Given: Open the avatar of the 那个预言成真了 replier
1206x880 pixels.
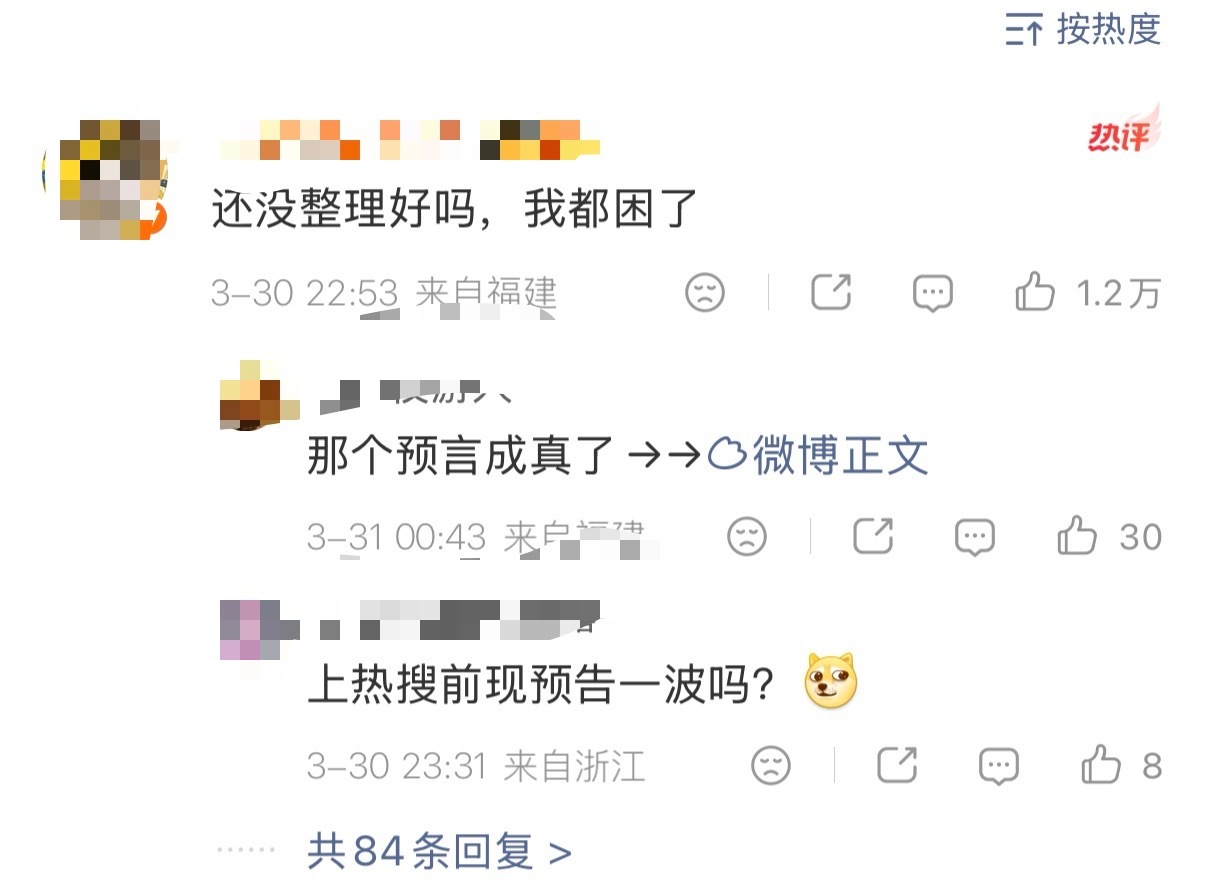Looking at the screenshot, I should coord(259,395).
